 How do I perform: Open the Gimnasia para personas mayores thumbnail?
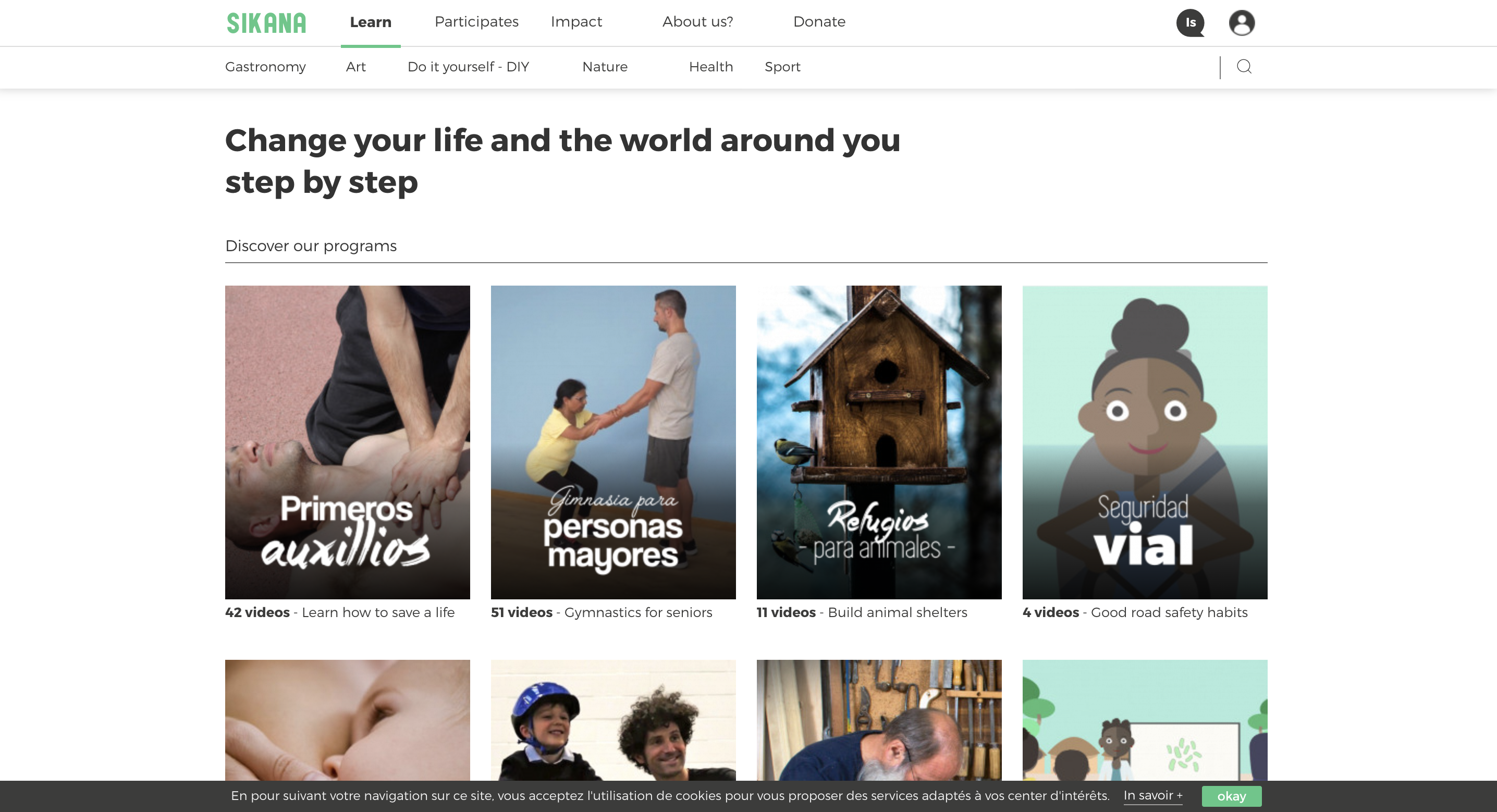(613, 442)
